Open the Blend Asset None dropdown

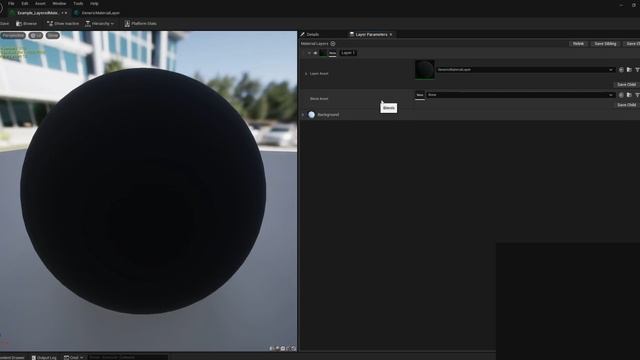(520, 95)
